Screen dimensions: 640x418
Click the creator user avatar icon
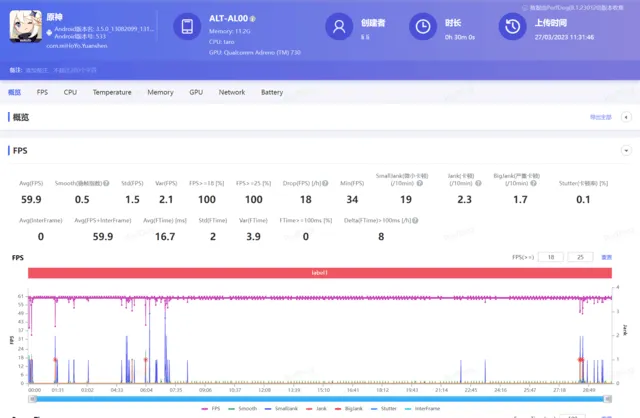(x=342, y=28)
